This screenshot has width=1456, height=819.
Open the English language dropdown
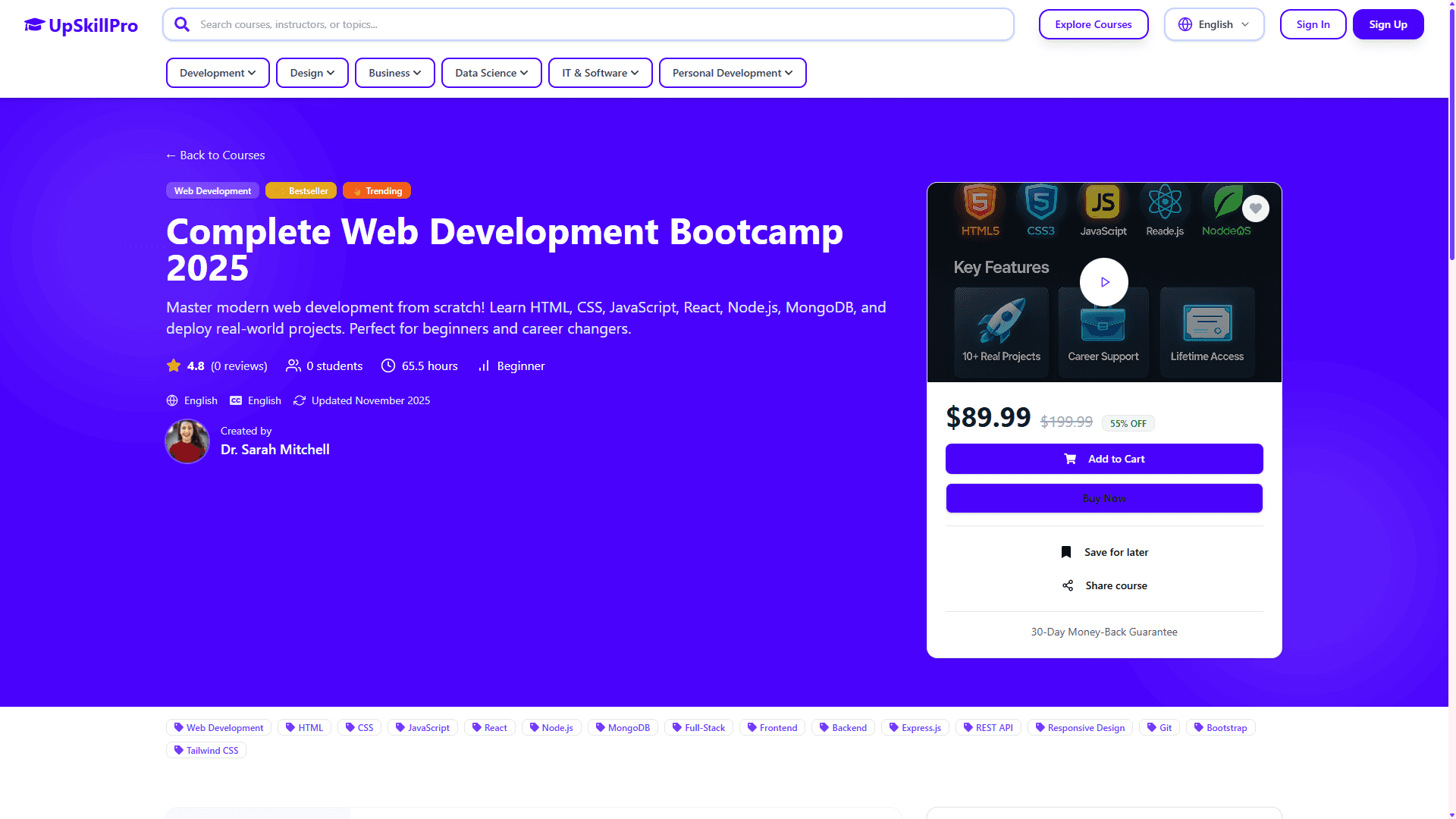click(x=1214, y=24)
